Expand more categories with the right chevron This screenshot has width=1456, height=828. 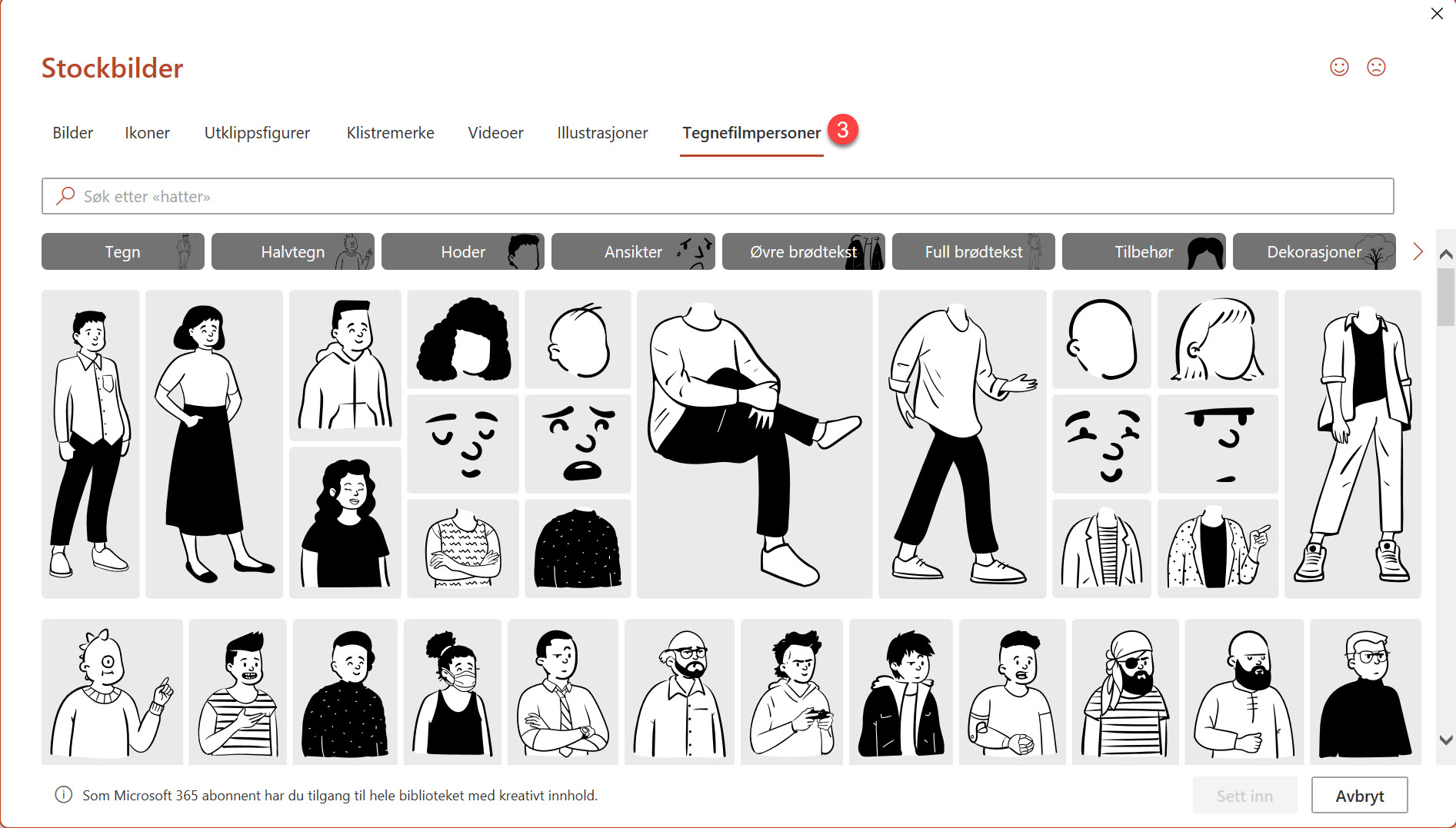point(1418,251)
